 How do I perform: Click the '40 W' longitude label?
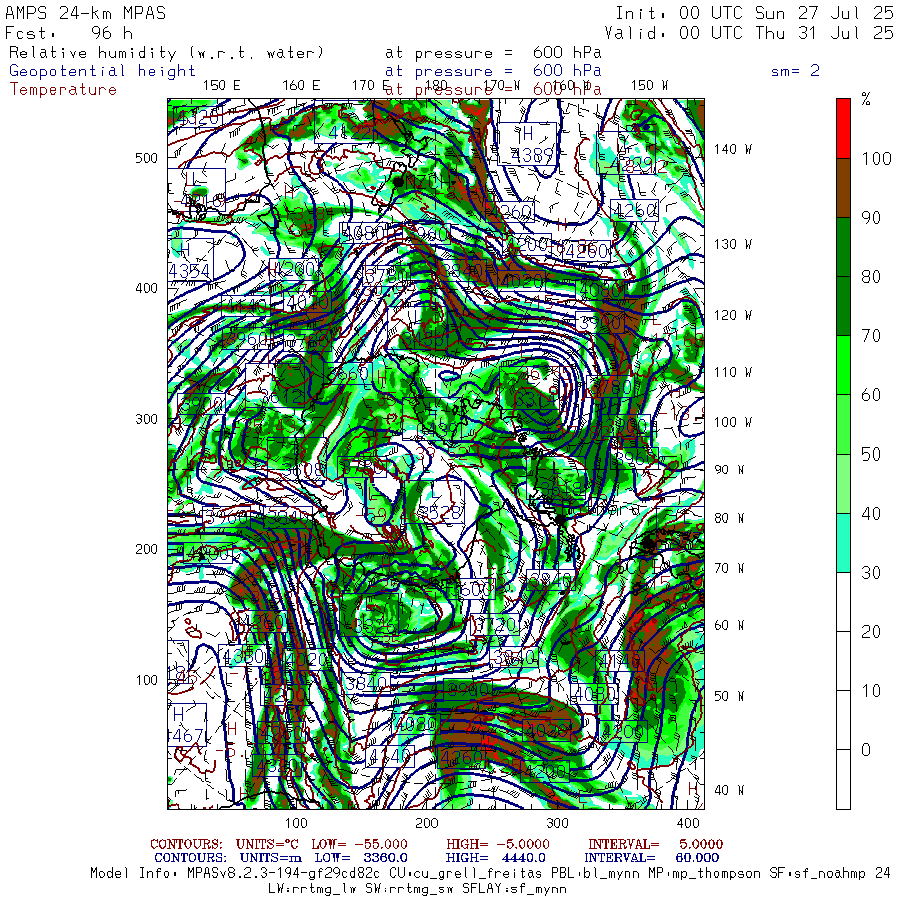pos(729,790)
